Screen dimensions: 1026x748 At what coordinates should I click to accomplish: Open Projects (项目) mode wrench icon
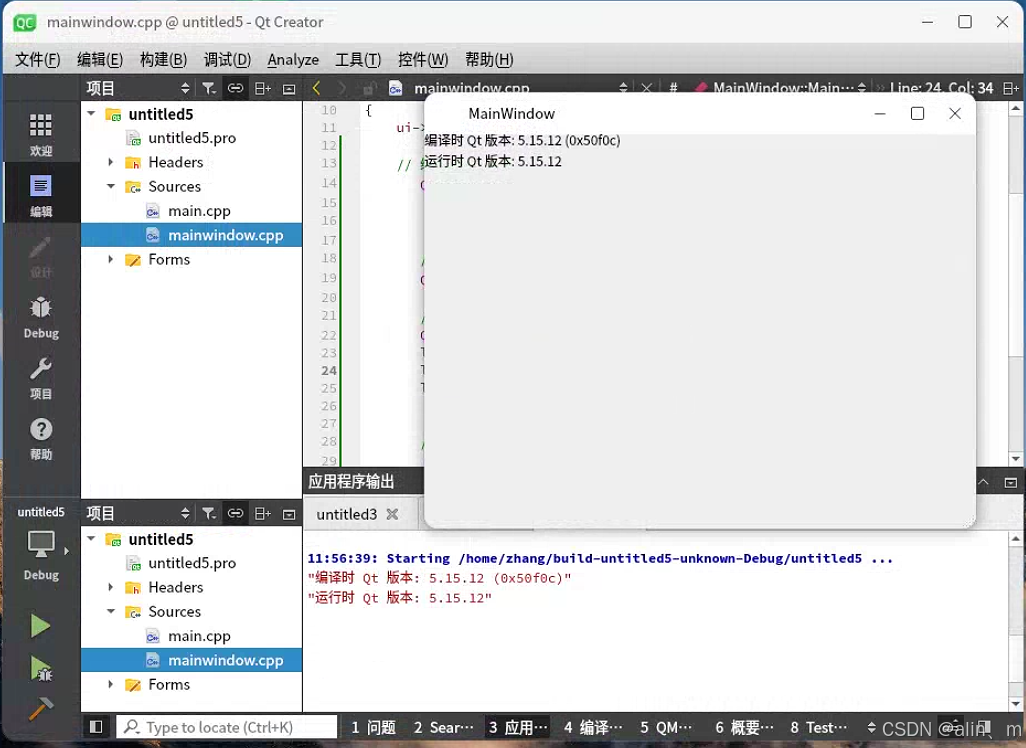[41, 378]
